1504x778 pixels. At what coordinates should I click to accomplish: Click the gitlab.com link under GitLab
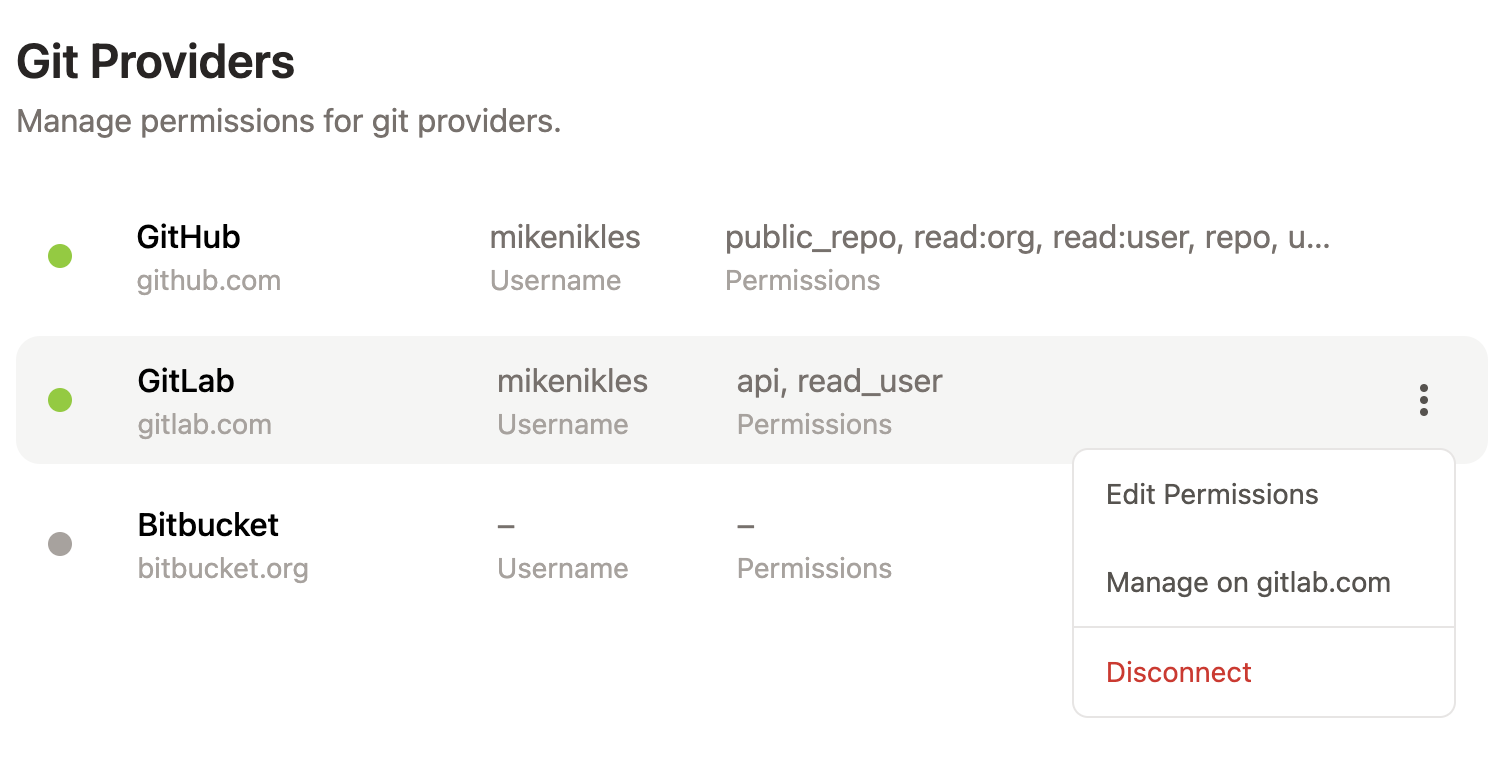(204, 424)
